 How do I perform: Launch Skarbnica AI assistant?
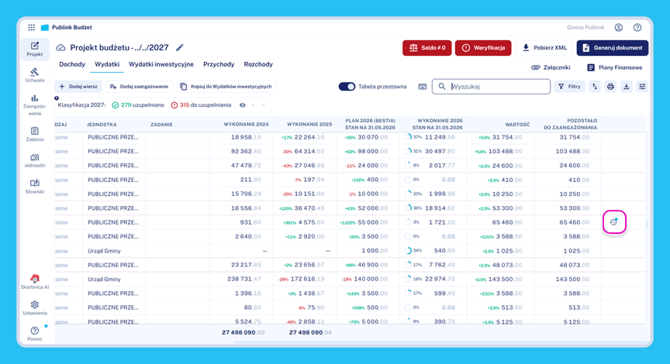pyautogui.click(x=35, y=282)
